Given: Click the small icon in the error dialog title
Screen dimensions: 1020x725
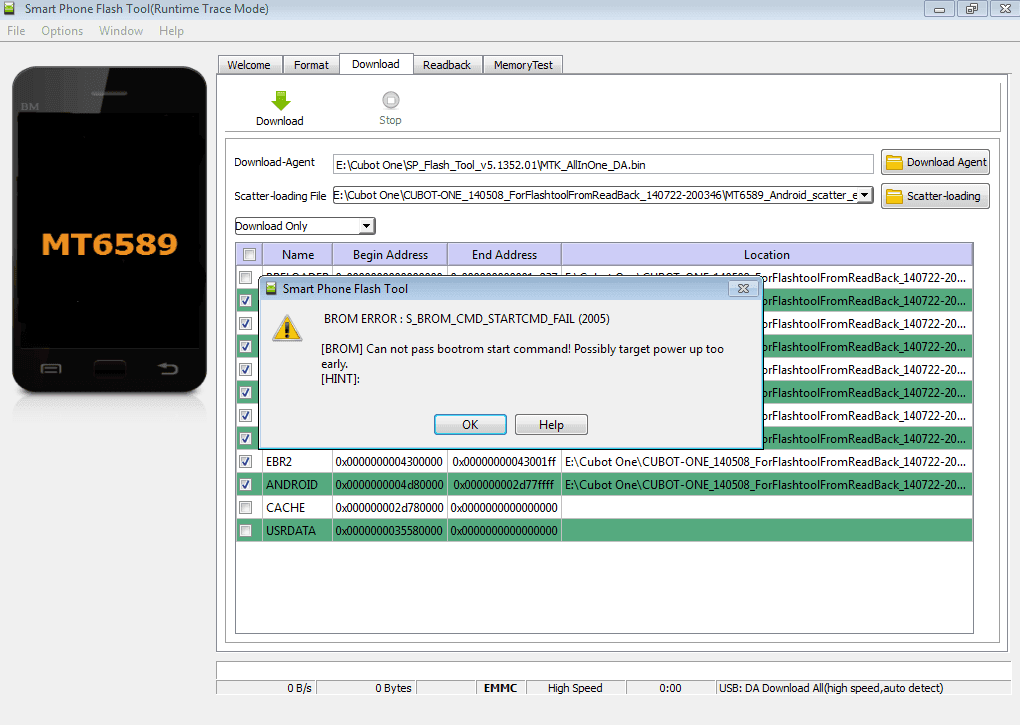Looking at the screenshot, I should pos(272,288).
